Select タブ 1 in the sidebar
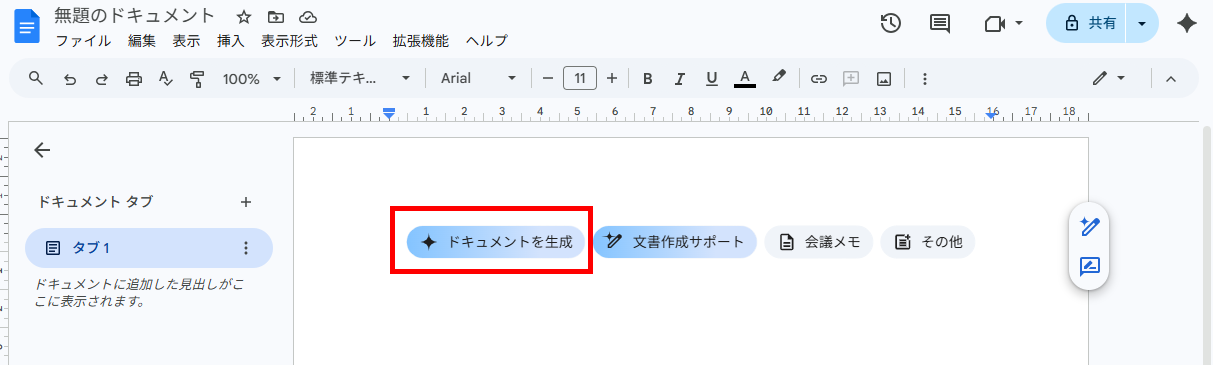 pyautogui.click(x=149, y=248)
